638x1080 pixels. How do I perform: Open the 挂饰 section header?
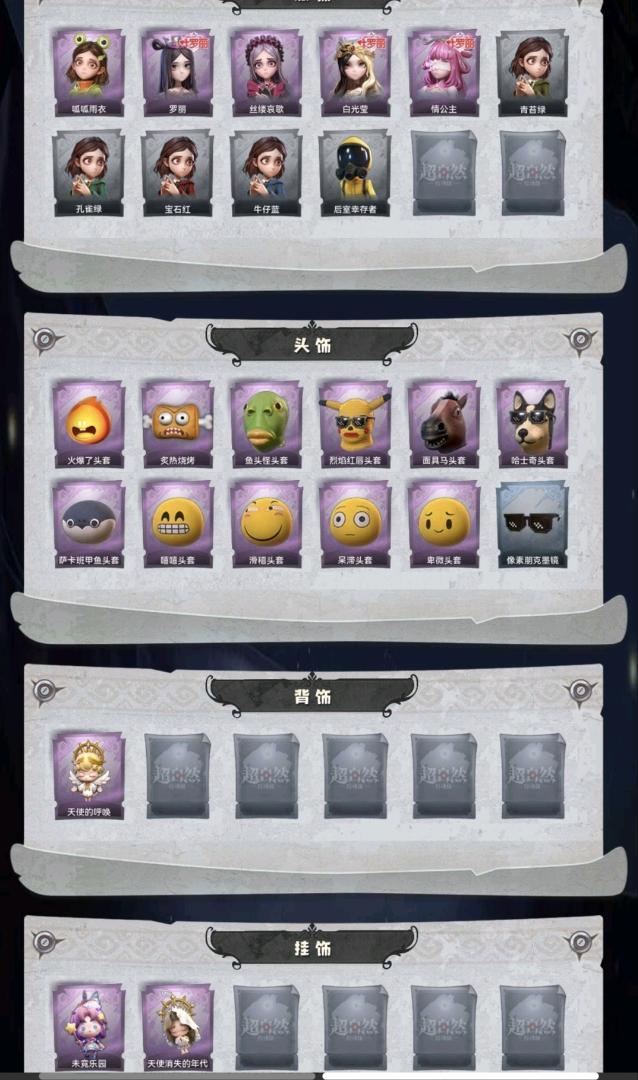coord(312,948)
